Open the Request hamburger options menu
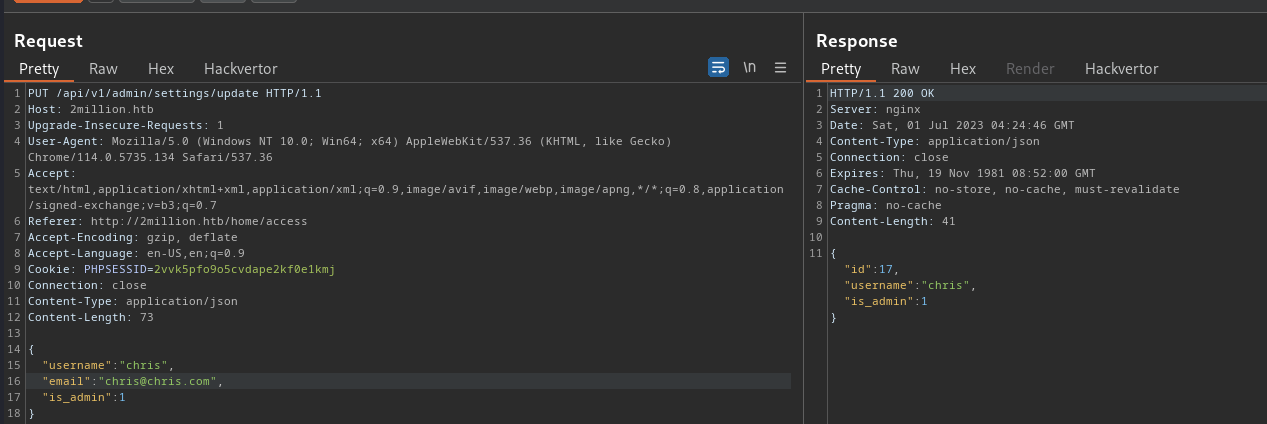Screen dimensions: 1267x424 781,68
